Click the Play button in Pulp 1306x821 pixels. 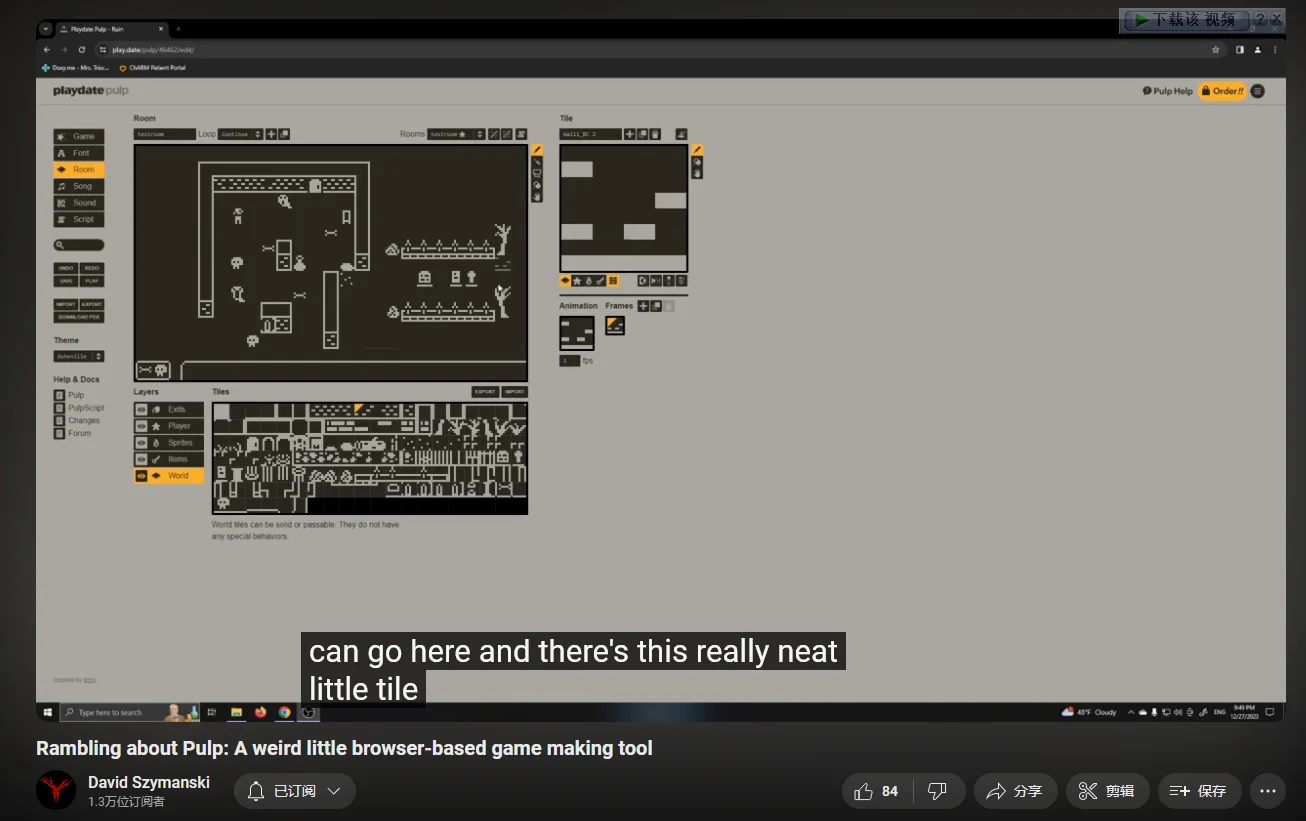pyautogui.click(x=92, y=281)
